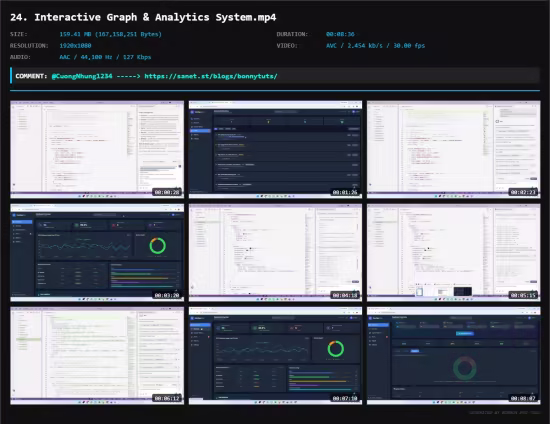Click the "SIZE:" label
550x424 pixels.
(x=19, y=34)
